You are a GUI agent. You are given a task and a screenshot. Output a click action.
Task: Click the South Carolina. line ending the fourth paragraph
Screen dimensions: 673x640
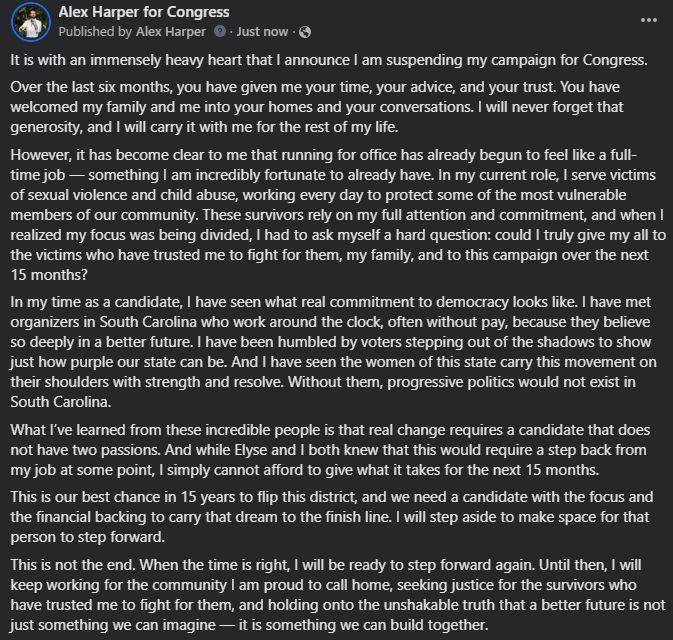coord(61,402)
